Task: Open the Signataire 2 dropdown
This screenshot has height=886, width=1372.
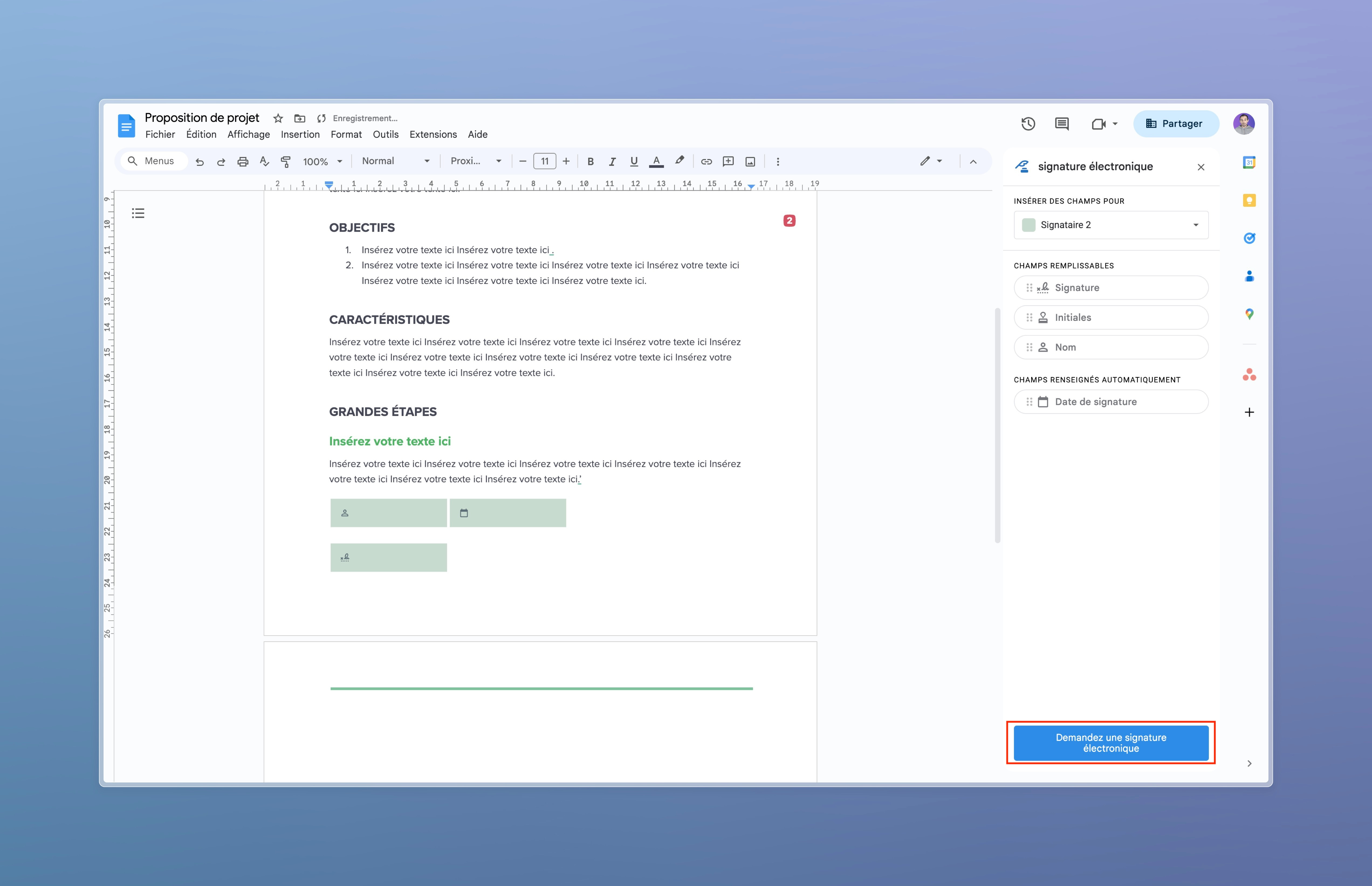Action: (x=1111, y=225)
